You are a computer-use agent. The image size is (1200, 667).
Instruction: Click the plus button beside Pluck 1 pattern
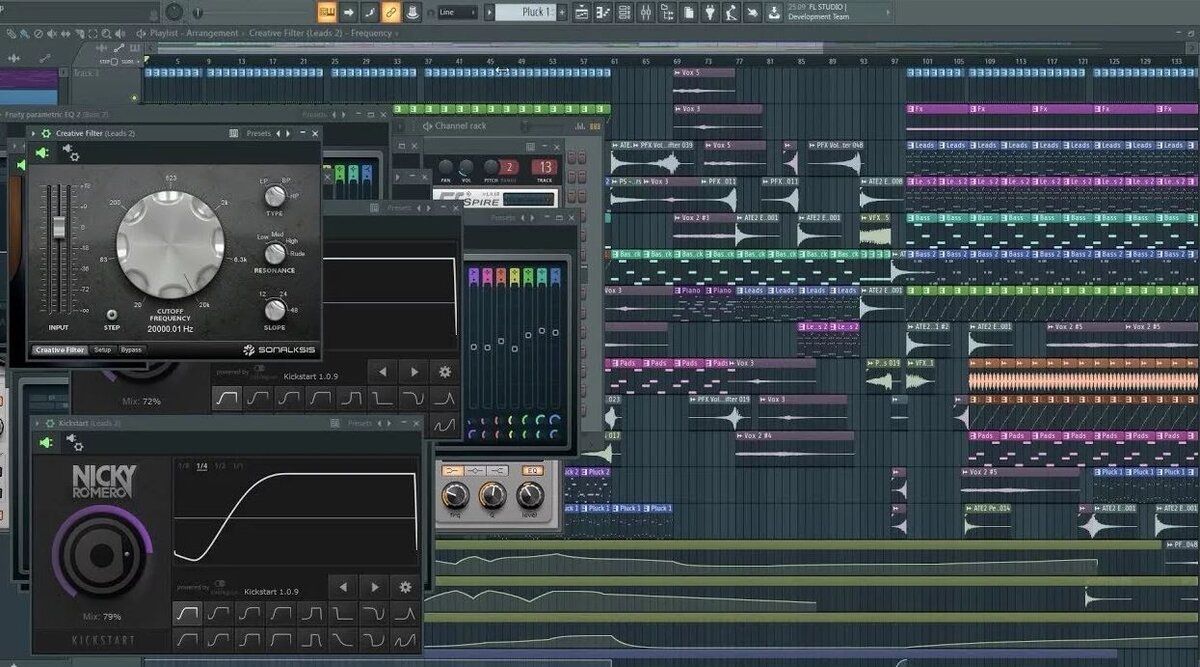click(x=563, y=12)
